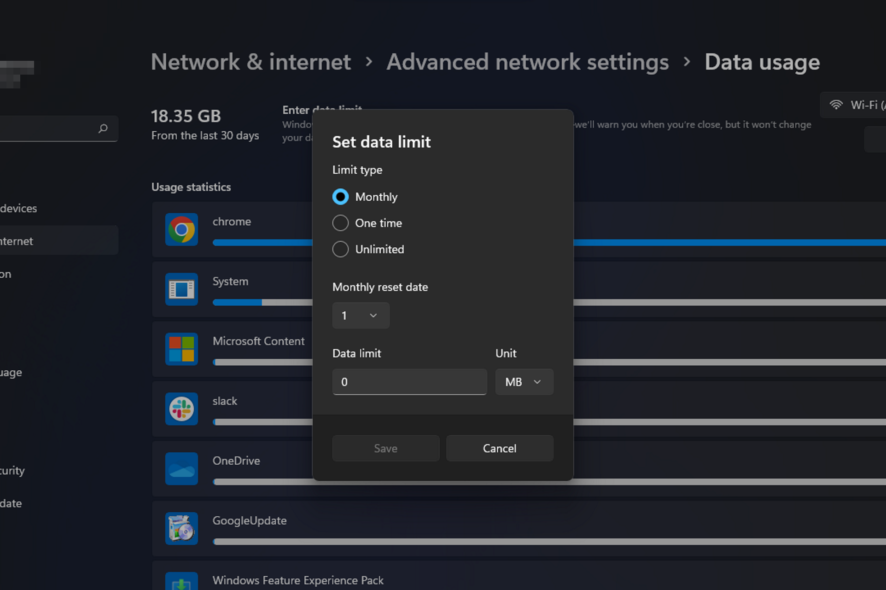Image resolution: width=886 pixels, height=590 pixels.
Task: Click the Data limit input field
Action: (409, 382)
